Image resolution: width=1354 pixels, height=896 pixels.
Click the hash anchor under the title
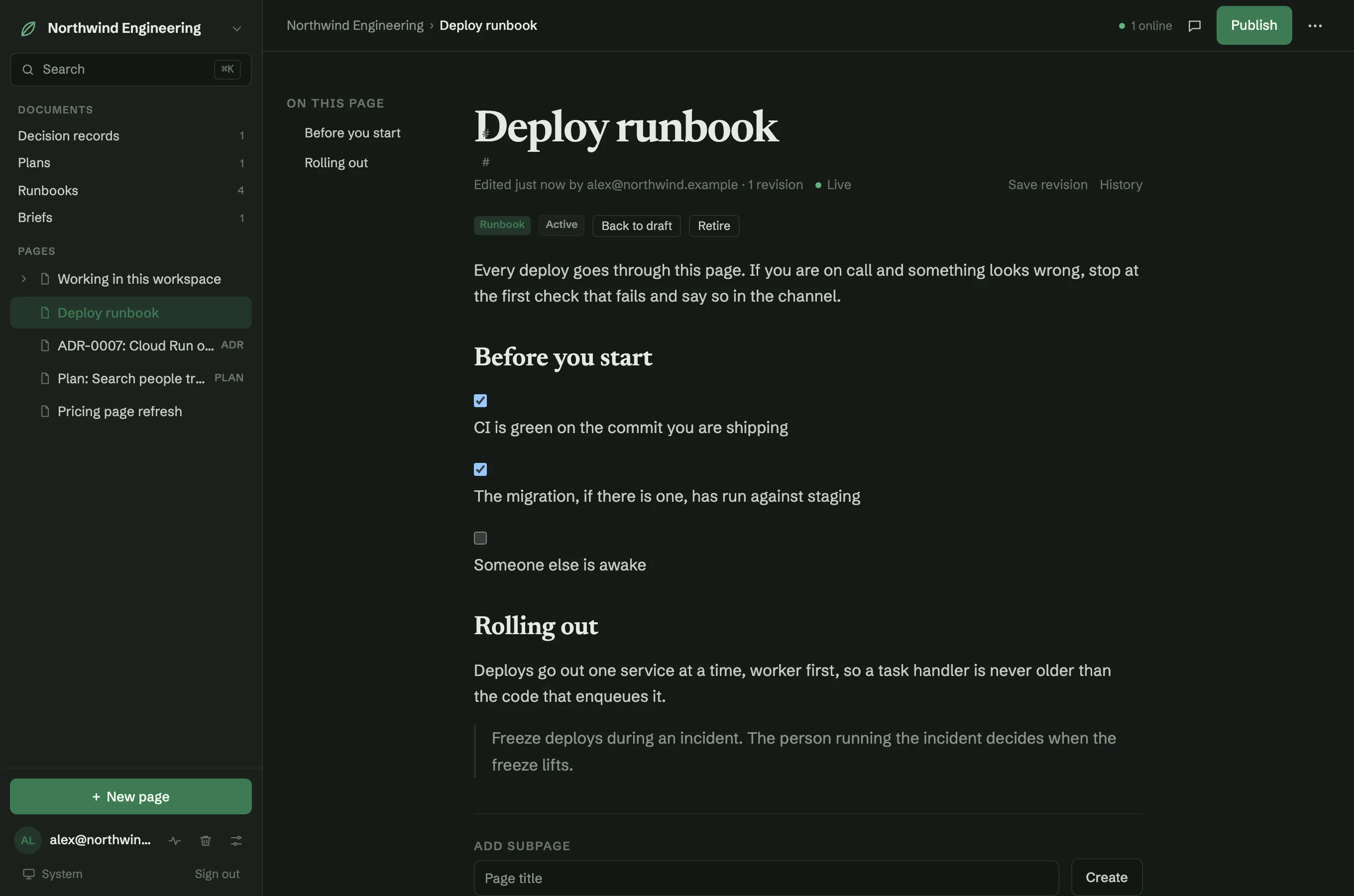pyautogui.click(x=486, y=162)
